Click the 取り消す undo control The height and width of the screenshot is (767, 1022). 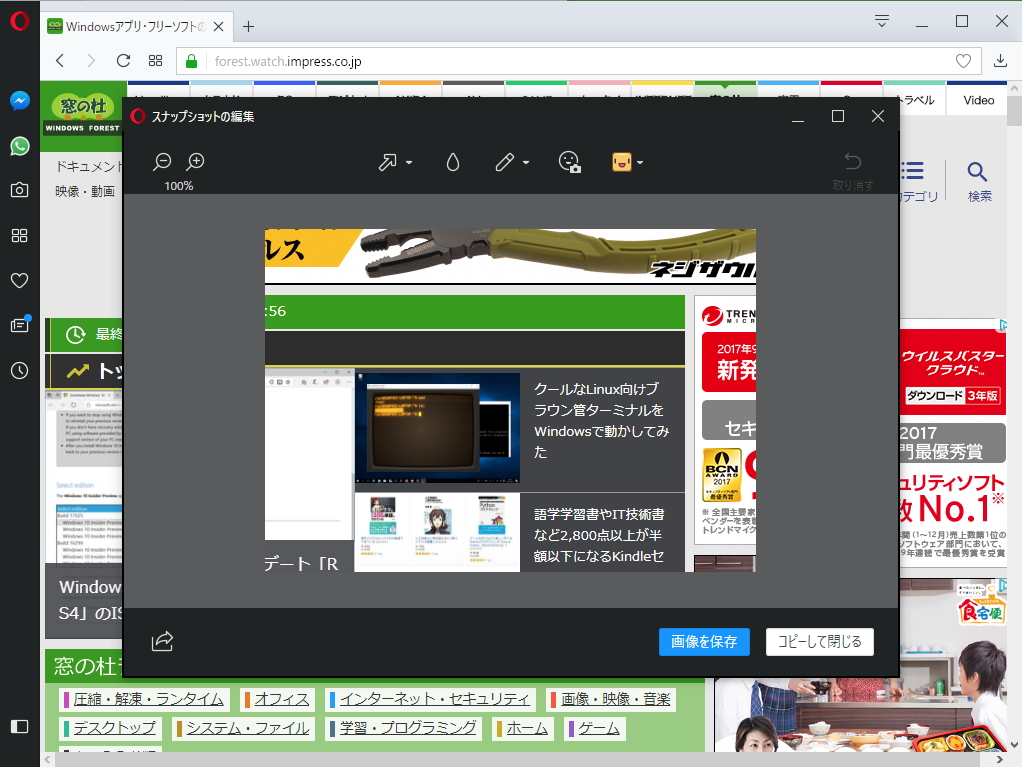[851, 170]
